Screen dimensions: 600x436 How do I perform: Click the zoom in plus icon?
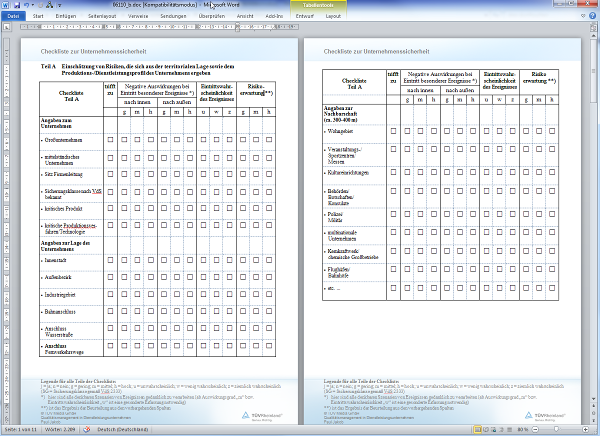584,430
